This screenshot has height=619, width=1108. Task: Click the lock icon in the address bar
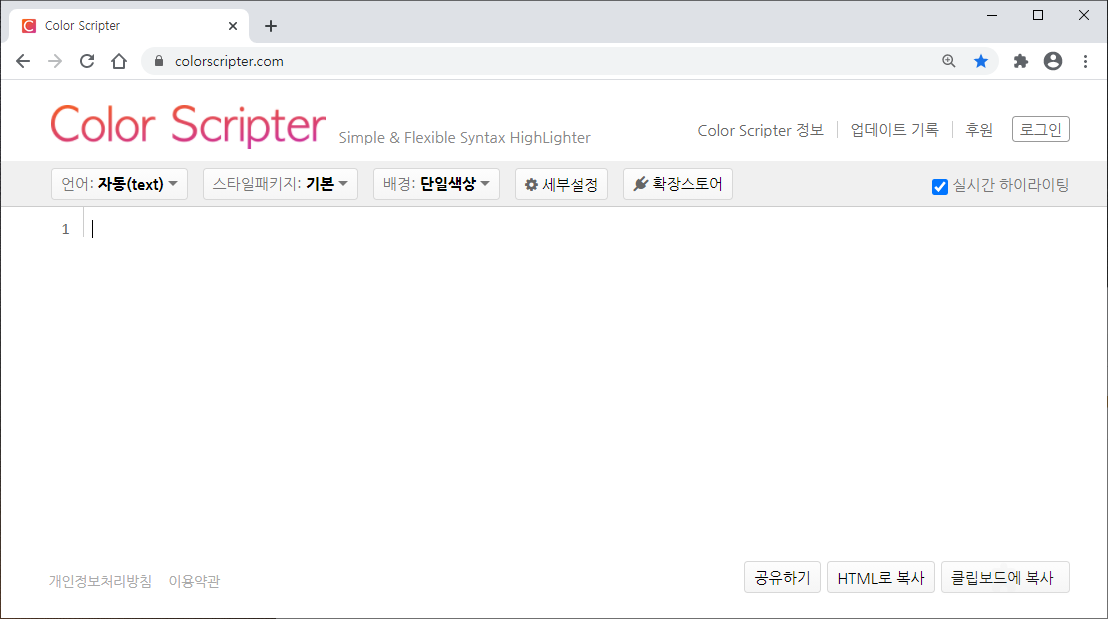coord(159,61)
